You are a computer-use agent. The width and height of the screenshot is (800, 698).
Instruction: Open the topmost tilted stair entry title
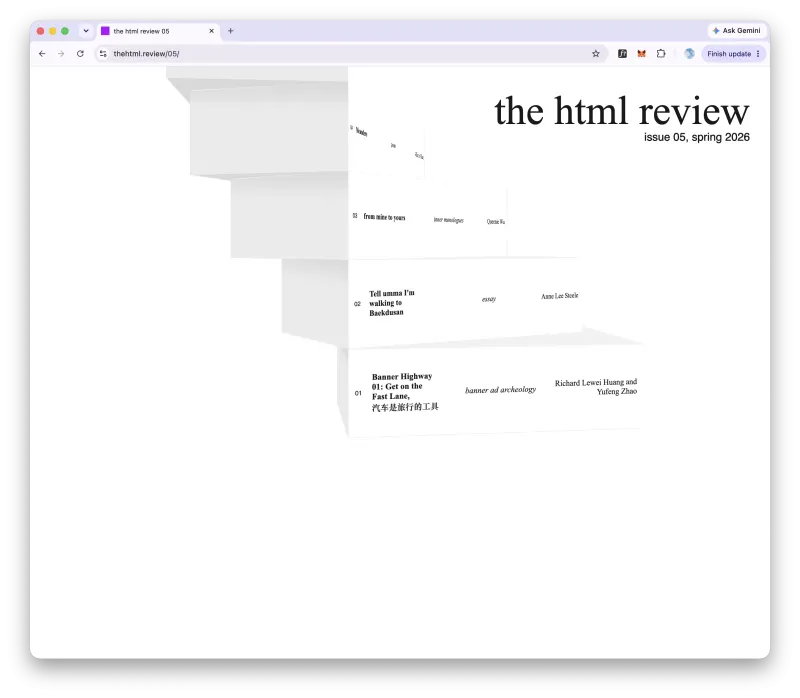[361, 132]
